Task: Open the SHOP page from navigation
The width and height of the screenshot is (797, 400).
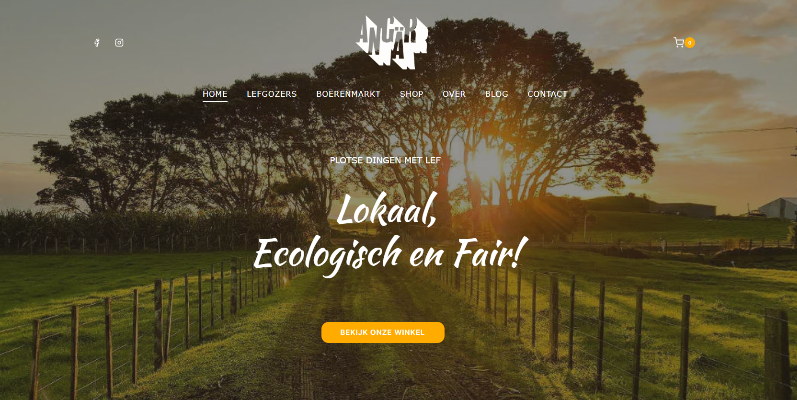Action: (411, 94)
